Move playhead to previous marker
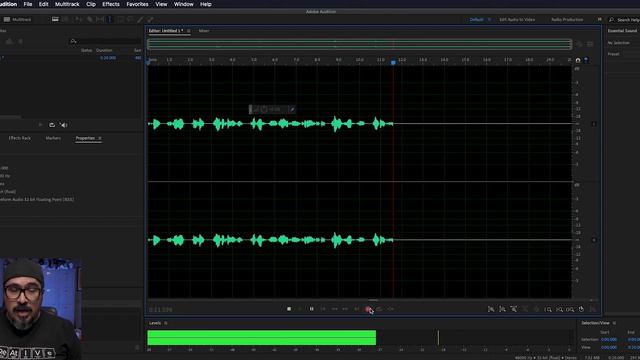 323,309
